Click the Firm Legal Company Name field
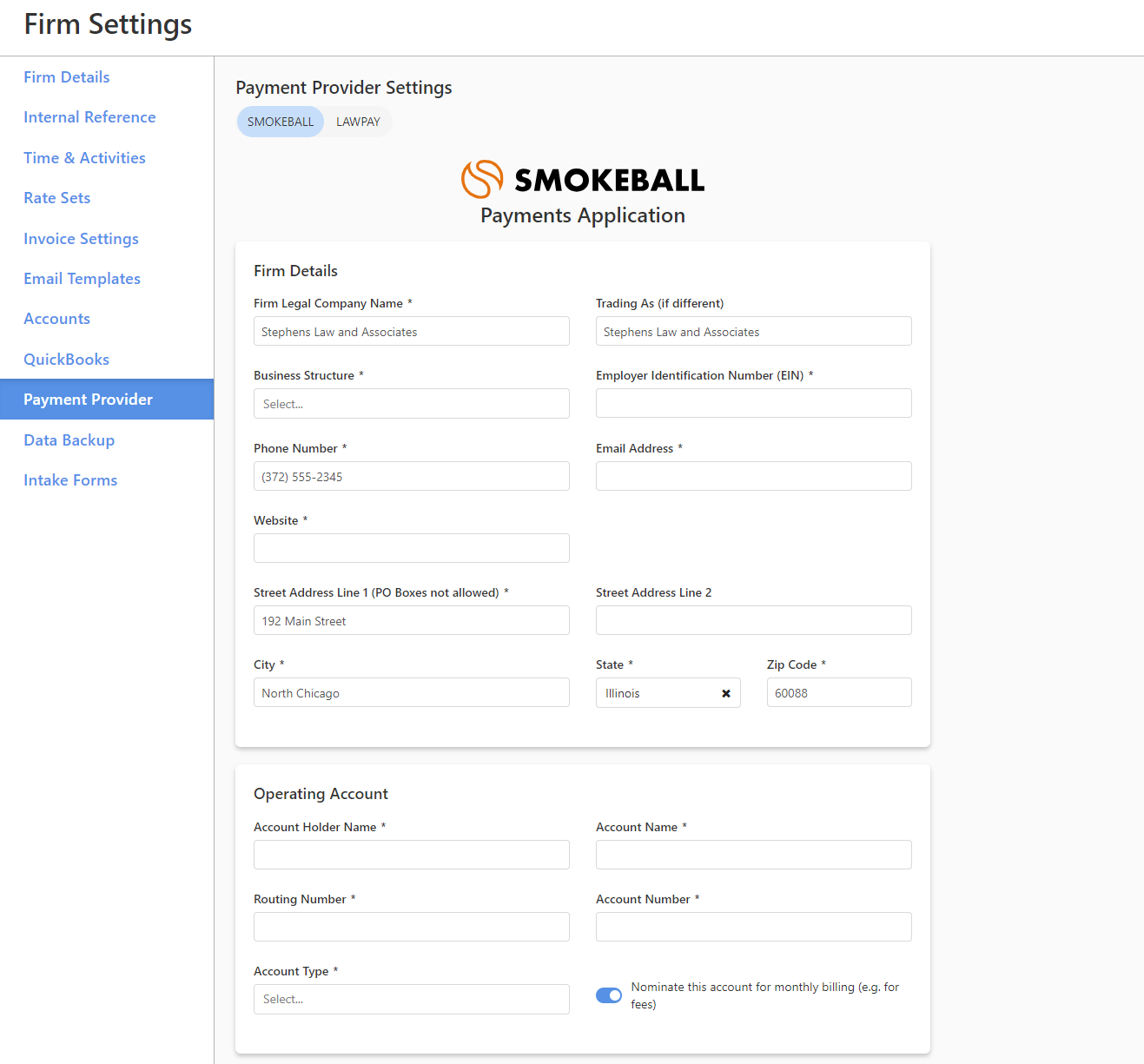Screen dimensions: 1144x1064 click(412, 331)
